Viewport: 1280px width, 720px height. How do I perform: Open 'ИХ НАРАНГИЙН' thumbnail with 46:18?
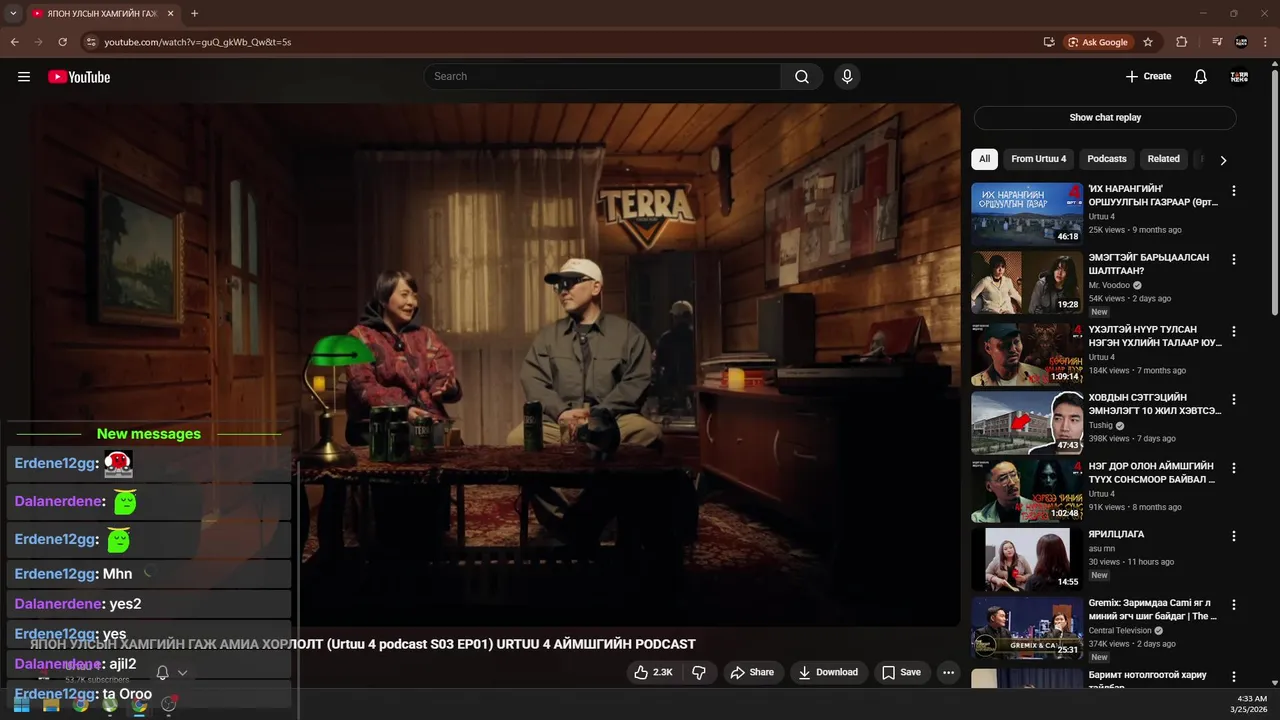click(1027, 214)
